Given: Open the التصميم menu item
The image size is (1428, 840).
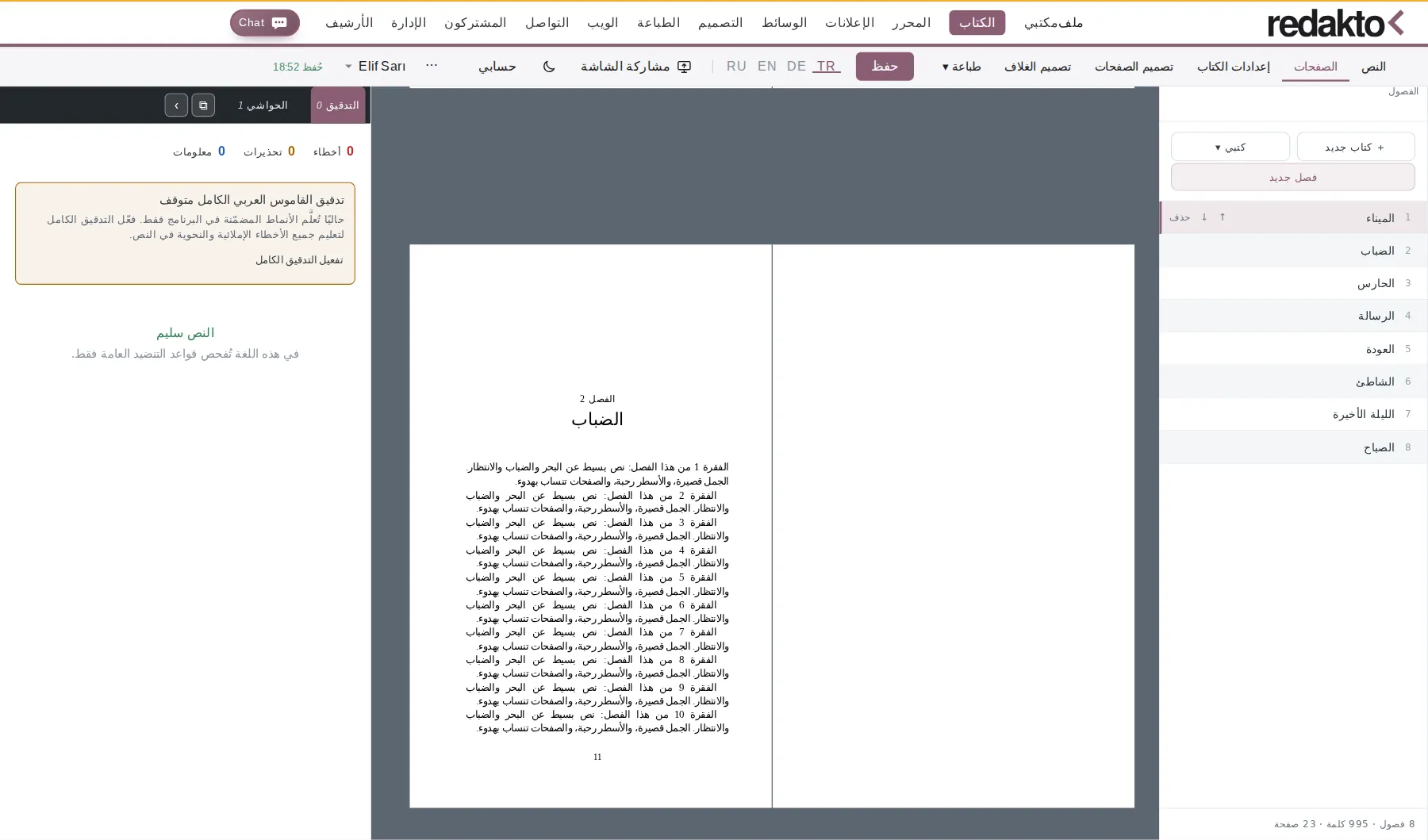Looking at the screenshot, I should tap(720, 23).
